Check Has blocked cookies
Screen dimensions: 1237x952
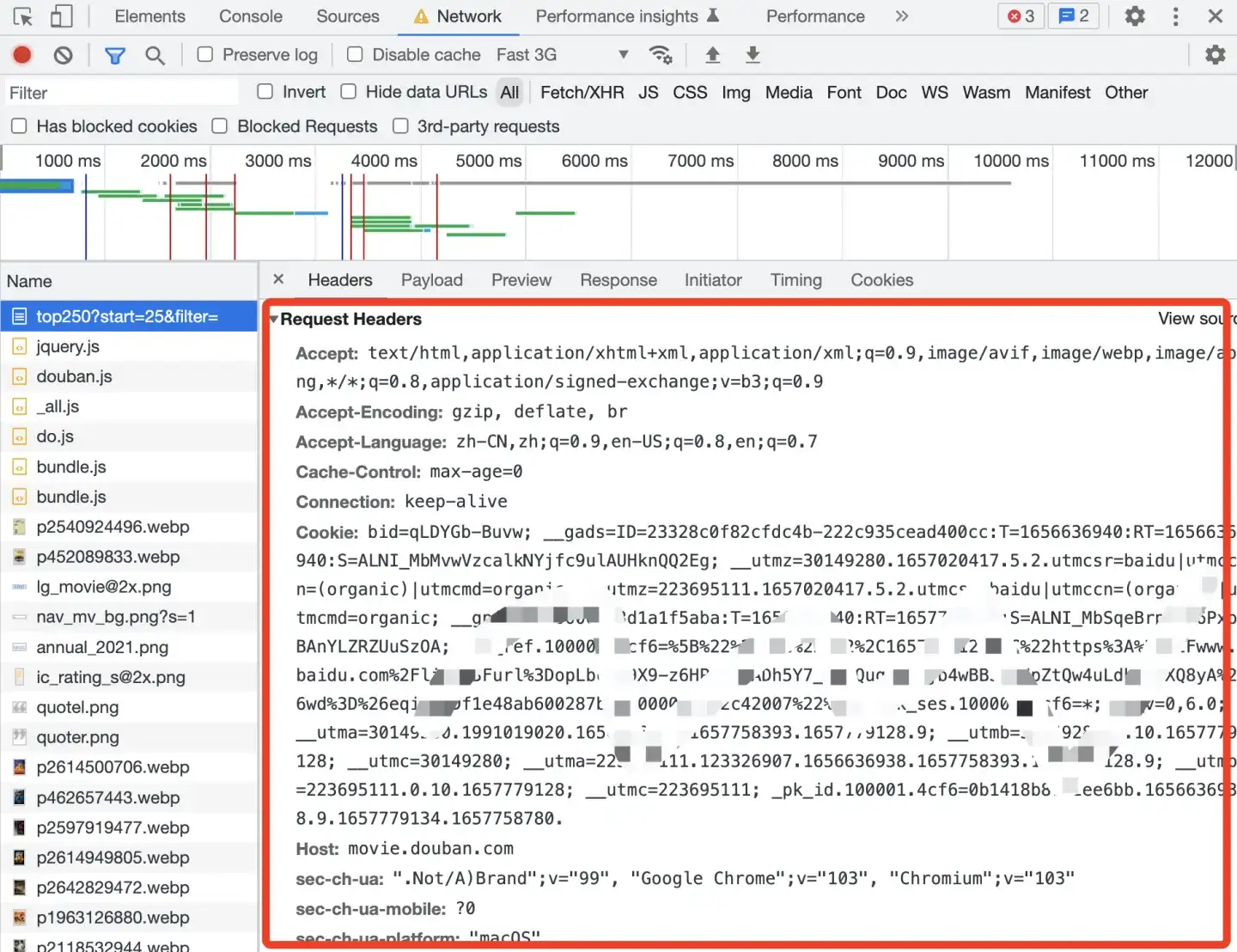click(19, 126)
